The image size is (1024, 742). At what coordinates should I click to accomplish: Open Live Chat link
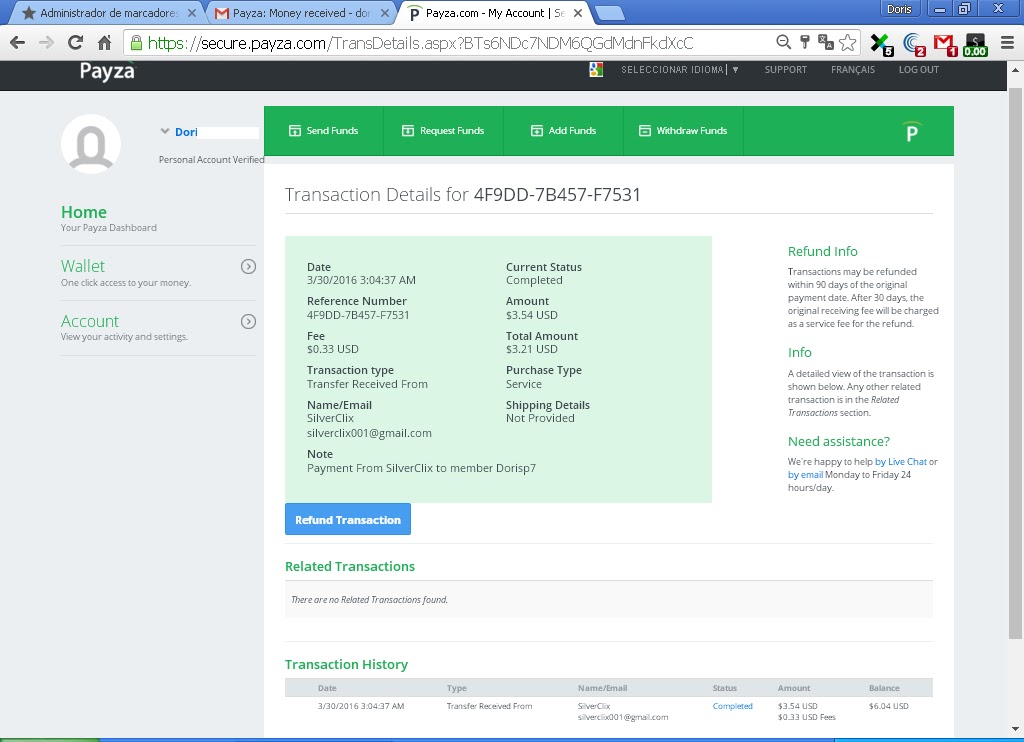(901, 462)
